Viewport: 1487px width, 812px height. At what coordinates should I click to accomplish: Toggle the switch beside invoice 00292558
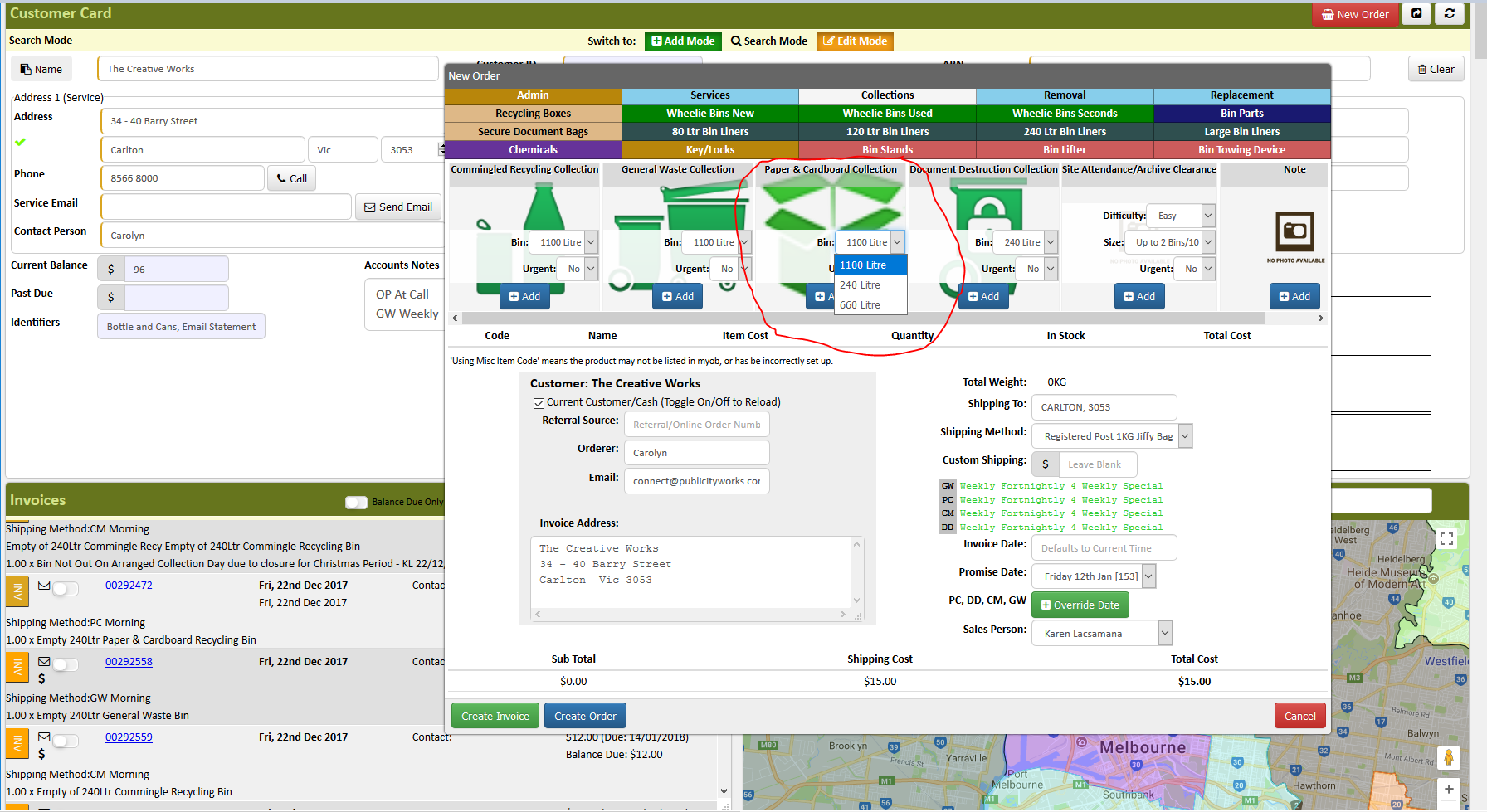(x=66, y=664)
